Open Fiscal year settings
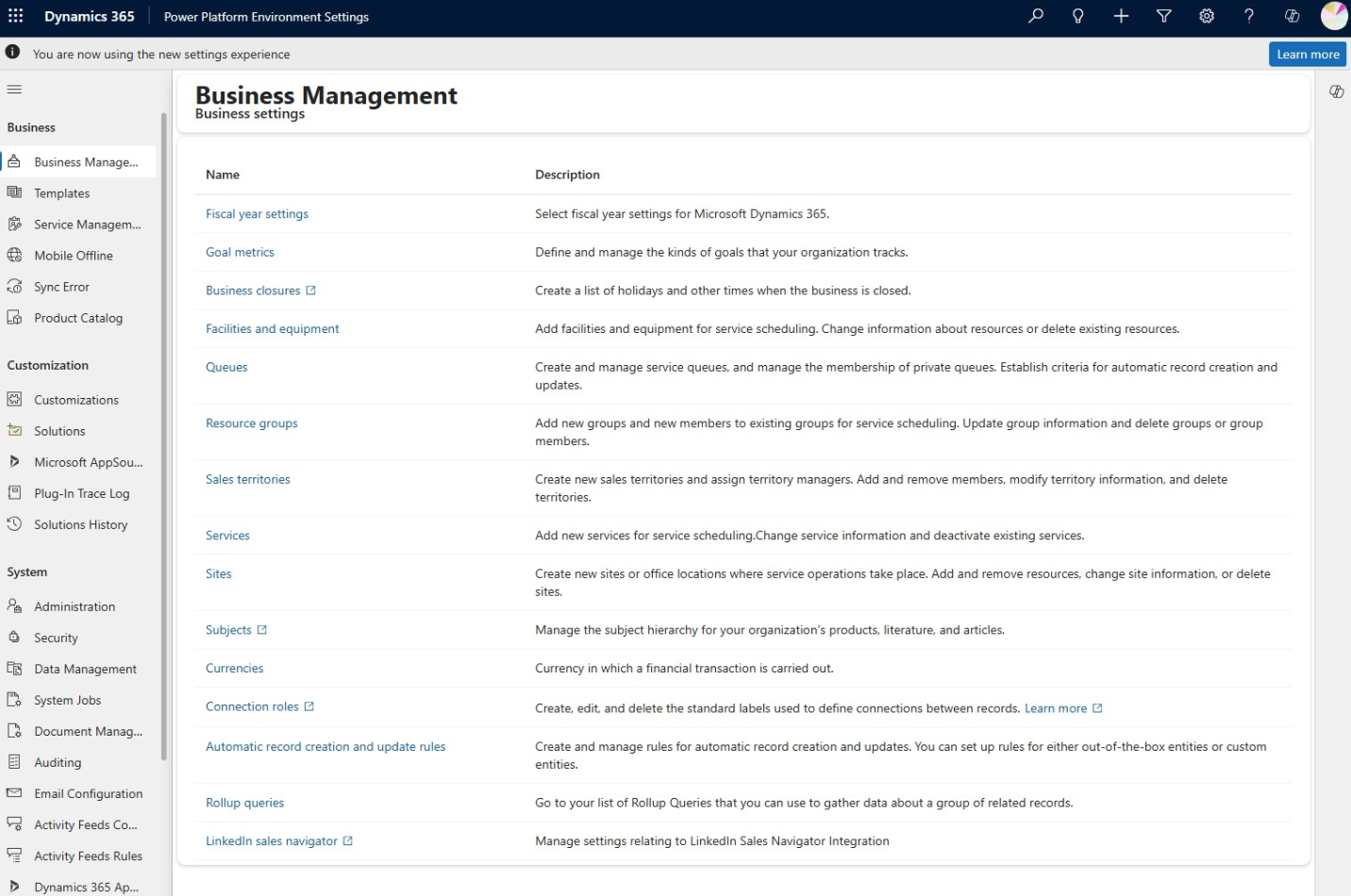 pos(257,214)
